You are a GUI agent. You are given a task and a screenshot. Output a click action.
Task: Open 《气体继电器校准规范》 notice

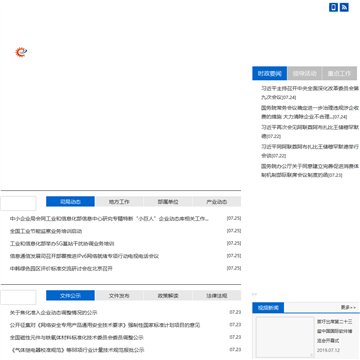(77, 350)
